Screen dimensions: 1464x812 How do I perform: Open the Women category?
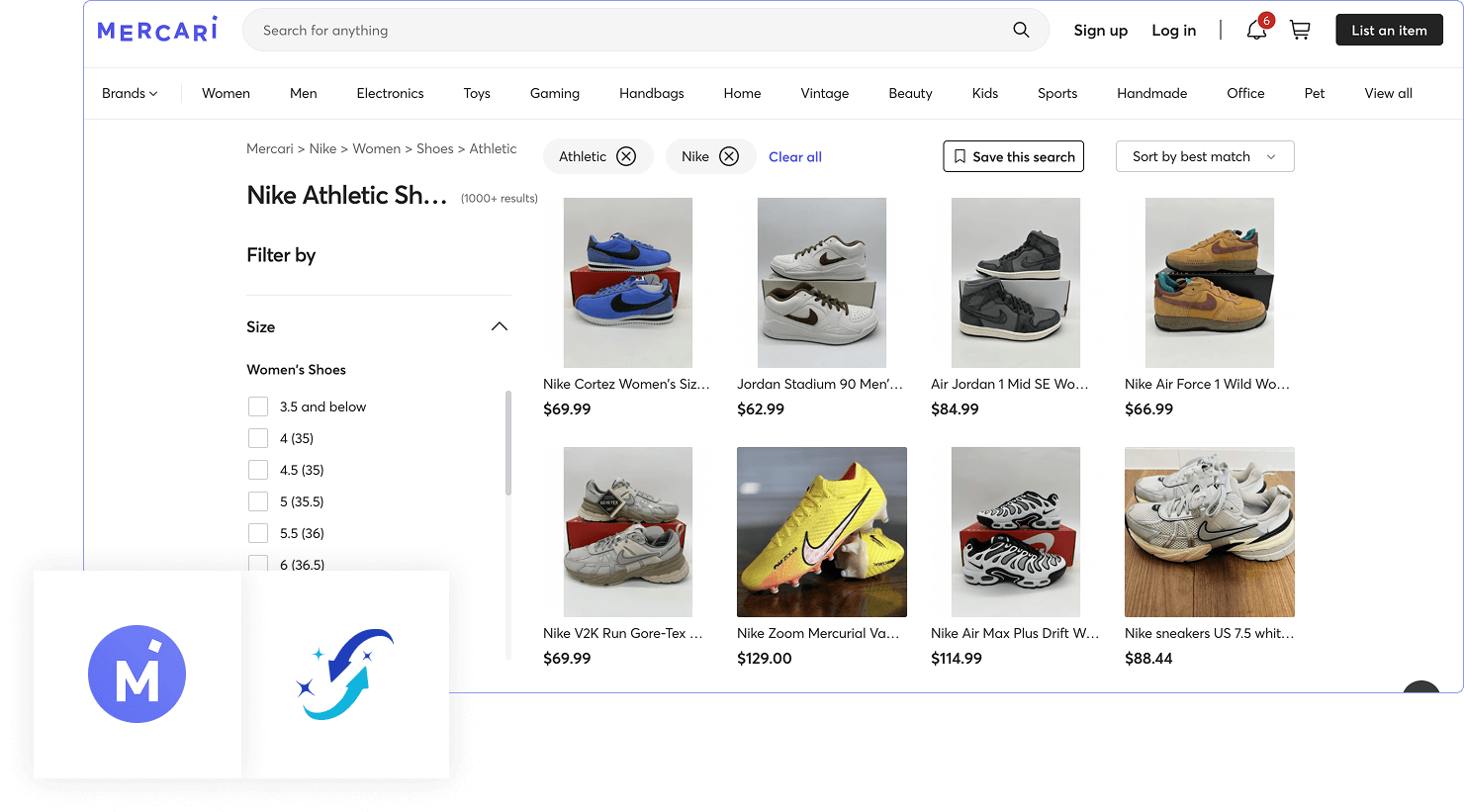point(226,93)
